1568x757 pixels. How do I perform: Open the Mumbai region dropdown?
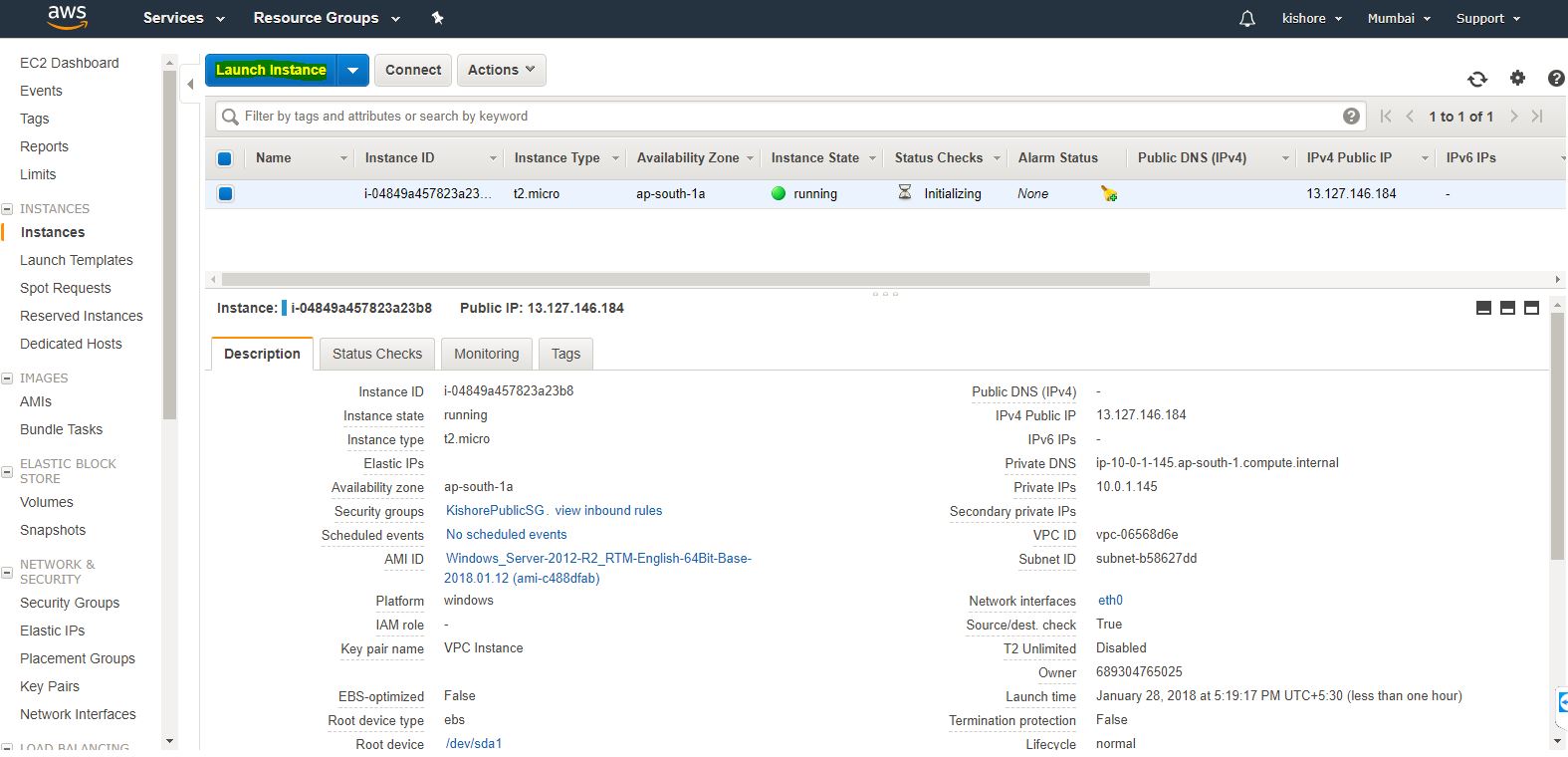[x=1399, y=19]
